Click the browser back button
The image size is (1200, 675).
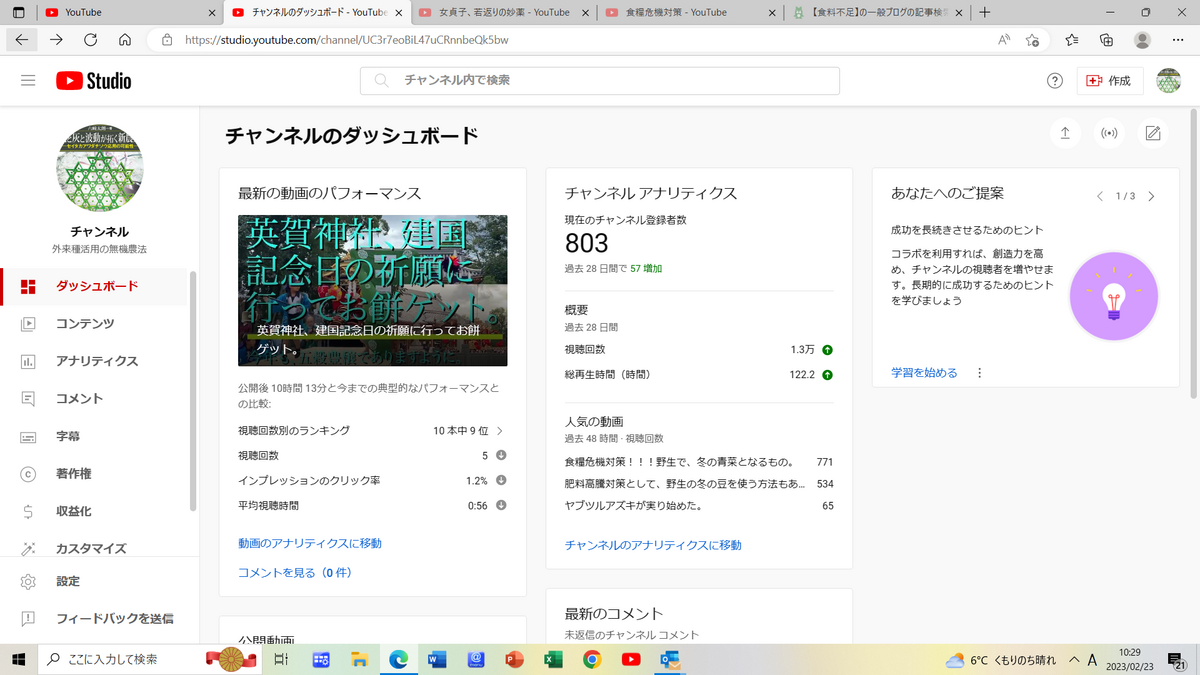click(21, 40)
